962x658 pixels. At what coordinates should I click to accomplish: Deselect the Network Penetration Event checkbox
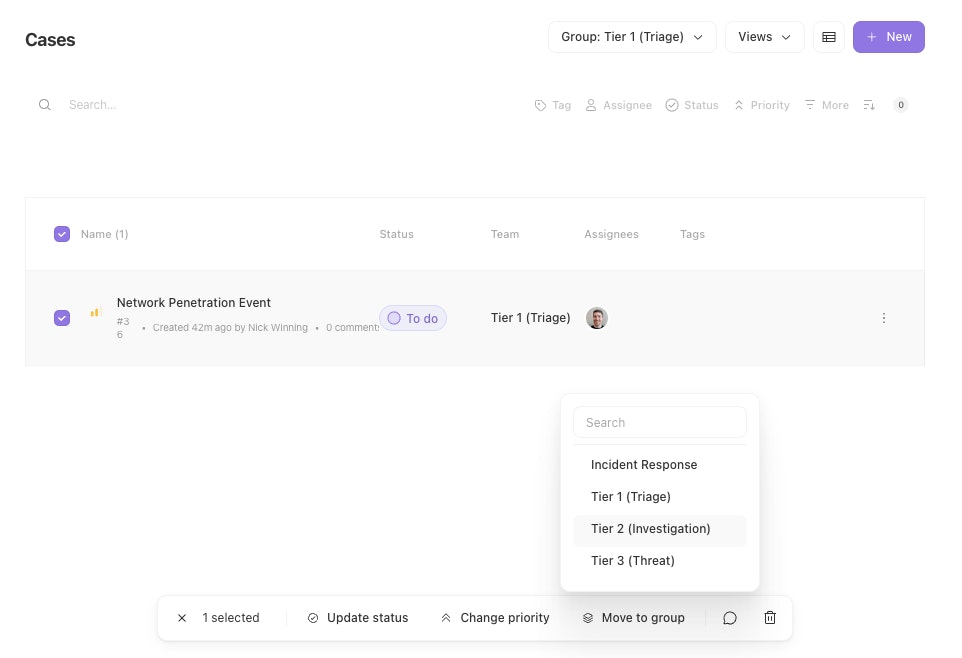coord(62,318)
